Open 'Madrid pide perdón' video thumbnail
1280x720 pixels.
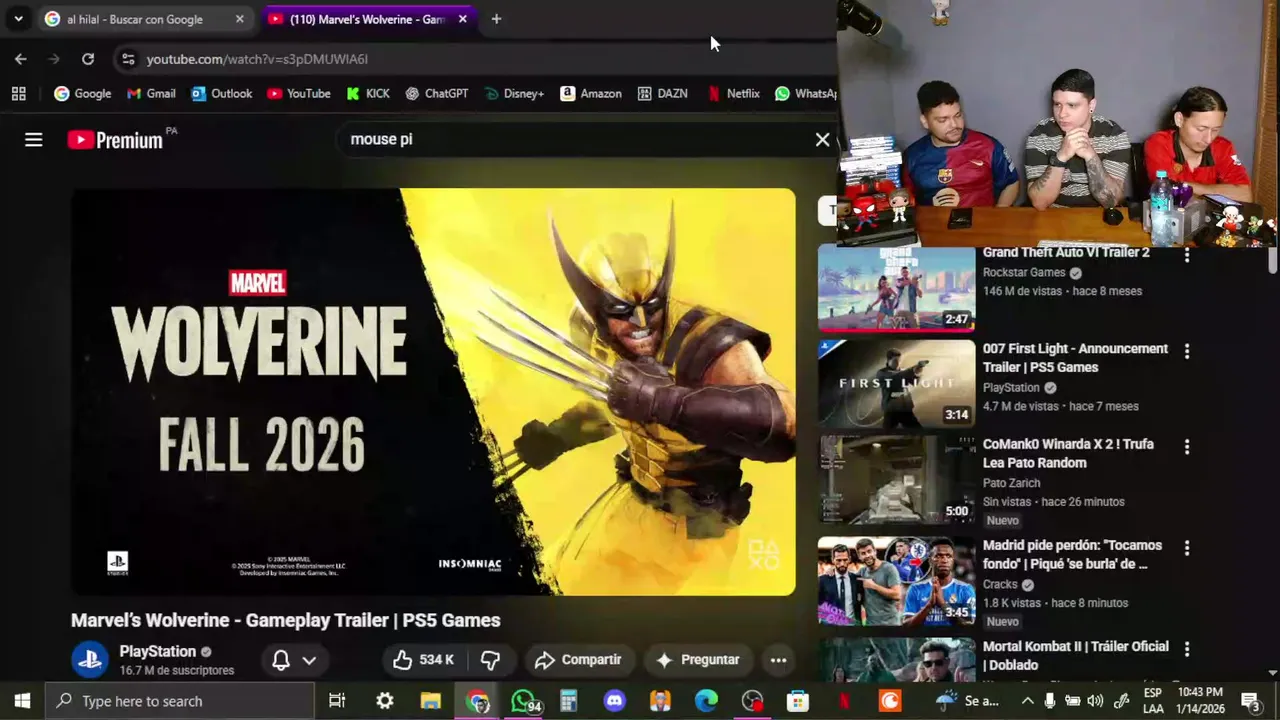896,581
